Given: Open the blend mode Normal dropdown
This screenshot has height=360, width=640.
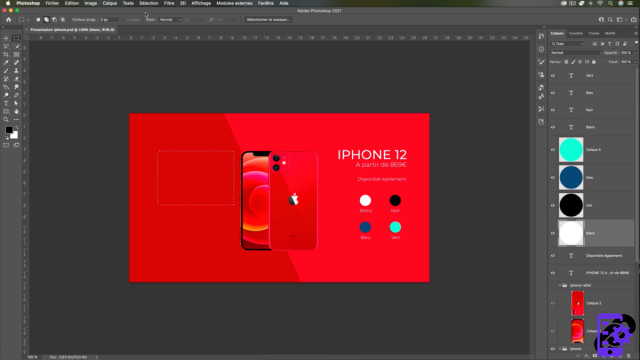Looking at the screenshot, I should click(x=576, y=53).
